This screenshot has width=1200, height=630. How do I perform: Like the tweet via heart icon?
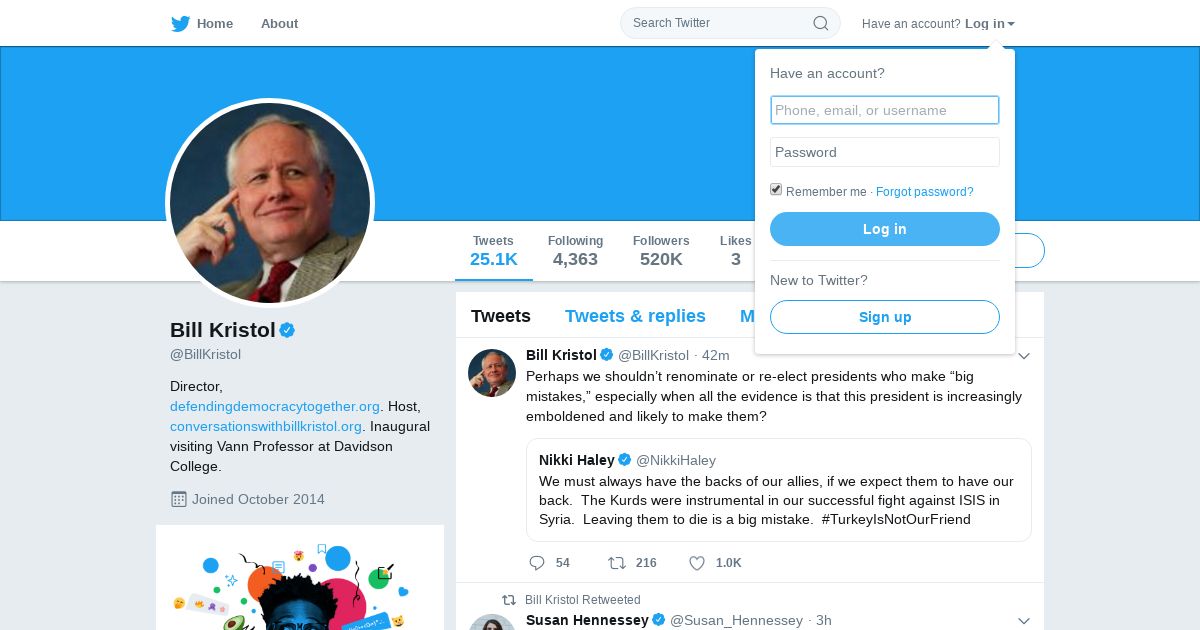(x=697, y=563)
